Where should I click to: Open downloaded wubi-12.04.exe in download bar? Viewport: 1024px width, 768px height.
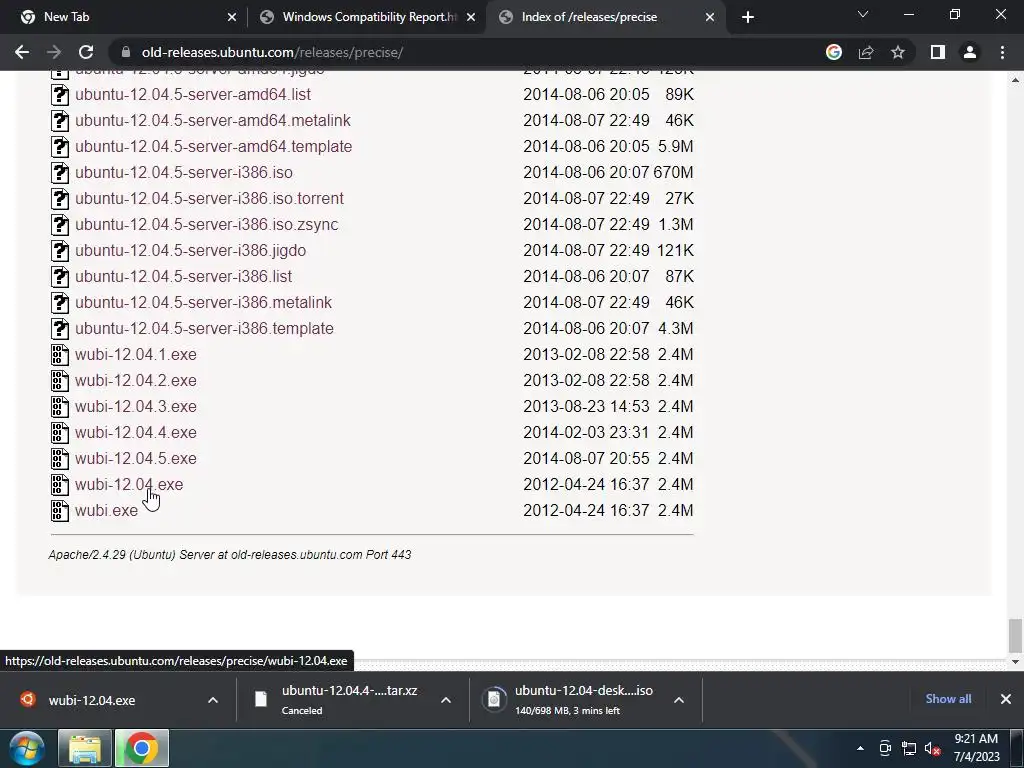(91, 700)
